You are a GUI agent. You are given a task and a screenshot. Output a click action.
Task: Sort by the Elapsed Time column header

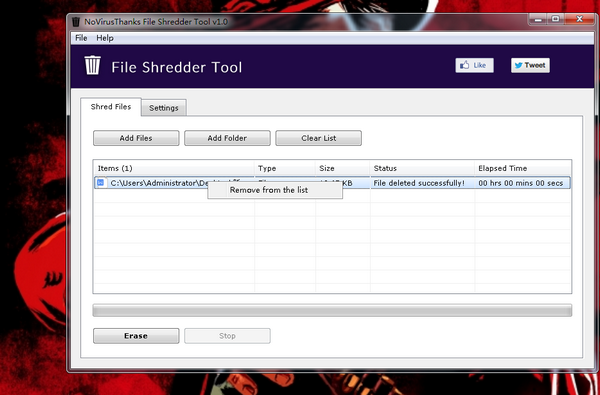[x=523, y=168]
